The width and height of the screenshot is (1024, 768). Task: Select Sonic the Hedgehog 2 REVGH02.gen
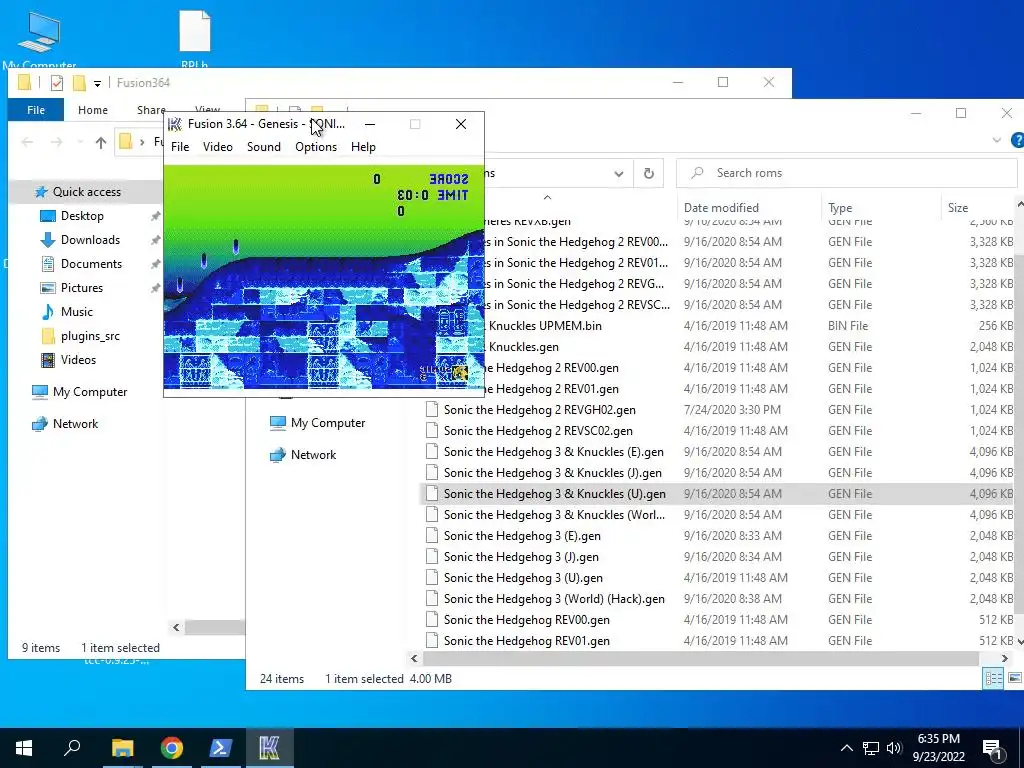pyautogui.click(x=718, y=410)
